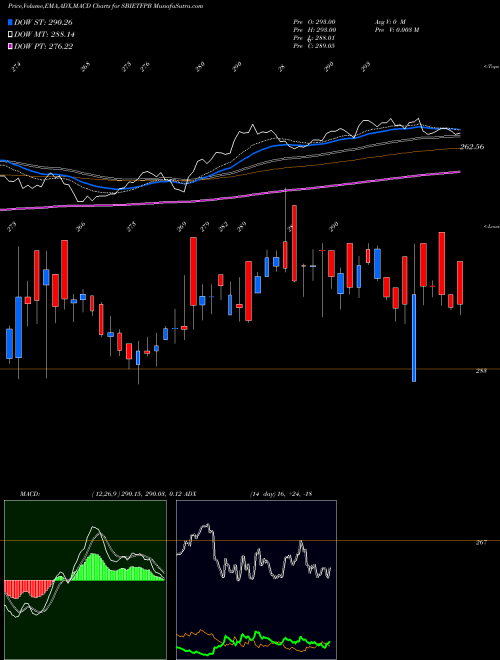Click the 'Pre H: 293.60' value
The height and width of the screenshot is (660, 500).
coord(314,30)
